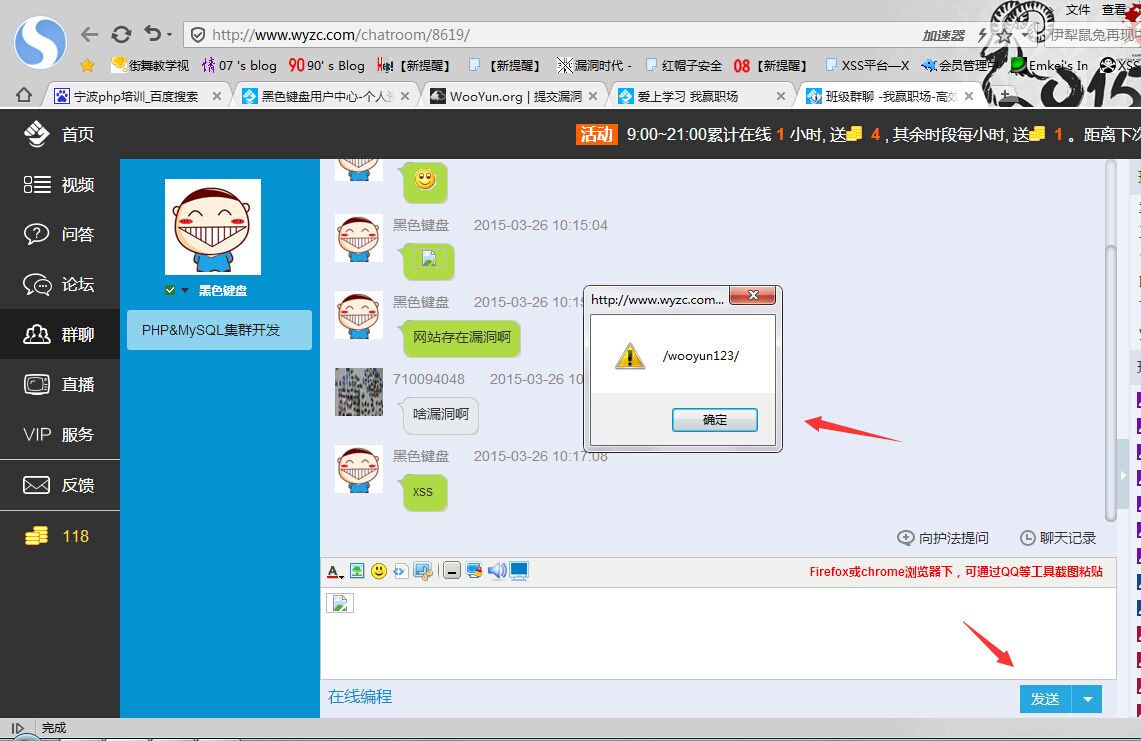This screenshot has height=741, width=1141.
Task: Click the broken image placeholder in message box
Action: 340,603
